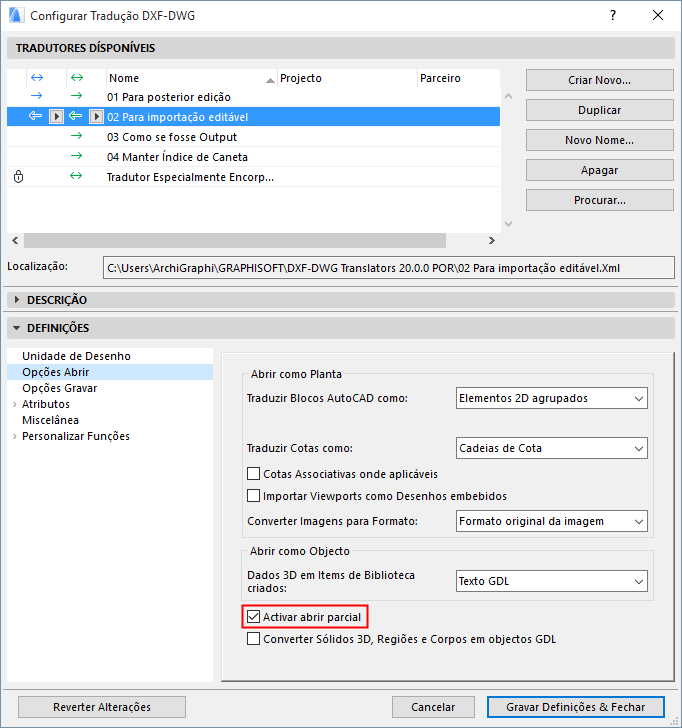Click the Criar Novo... button
The height and width of the screenshot is (728, 682).
(x=599, y=80)
